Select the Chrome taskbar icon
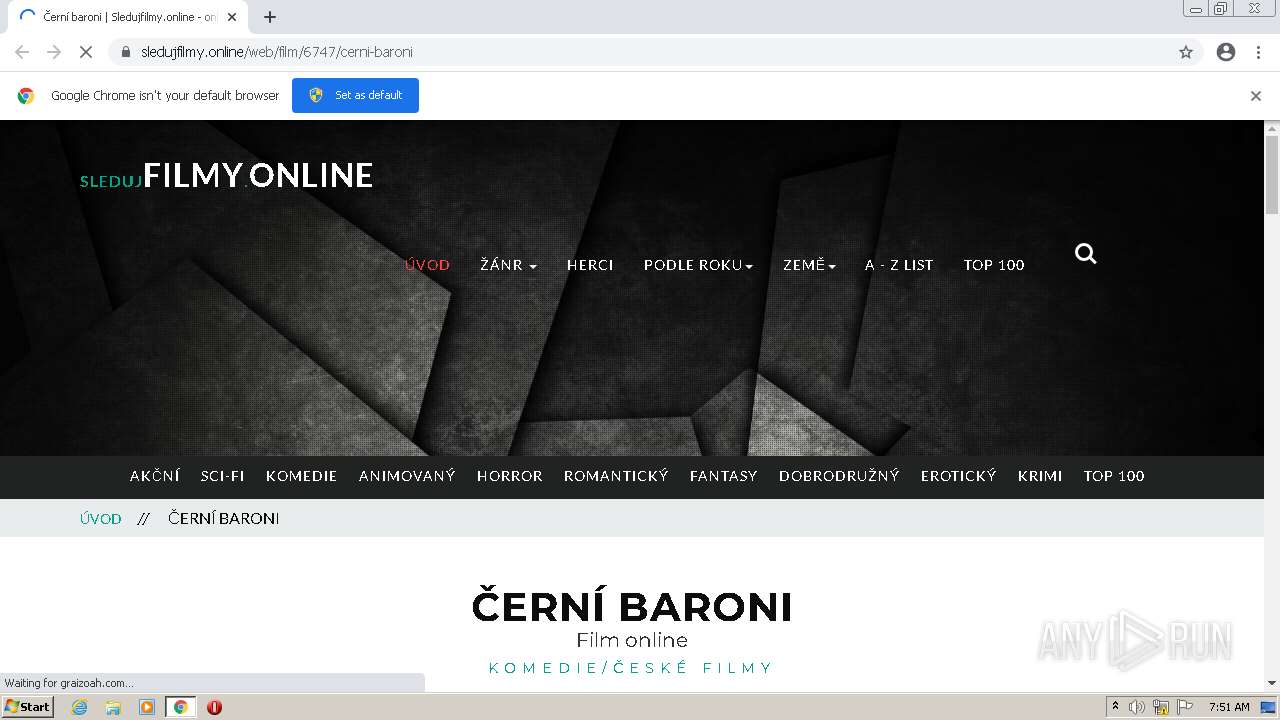 pos(181,707)
